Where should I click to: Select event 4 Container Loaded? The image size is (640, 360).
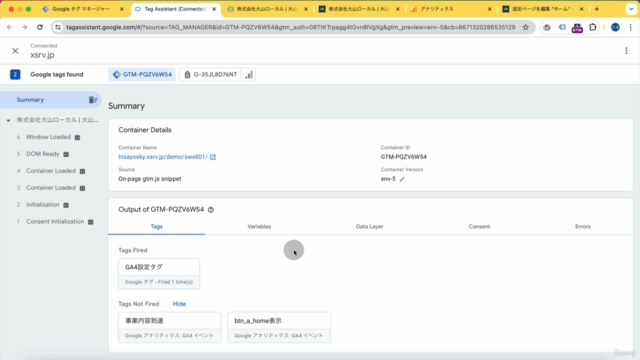pyautogui.click(x=51, y=171)
